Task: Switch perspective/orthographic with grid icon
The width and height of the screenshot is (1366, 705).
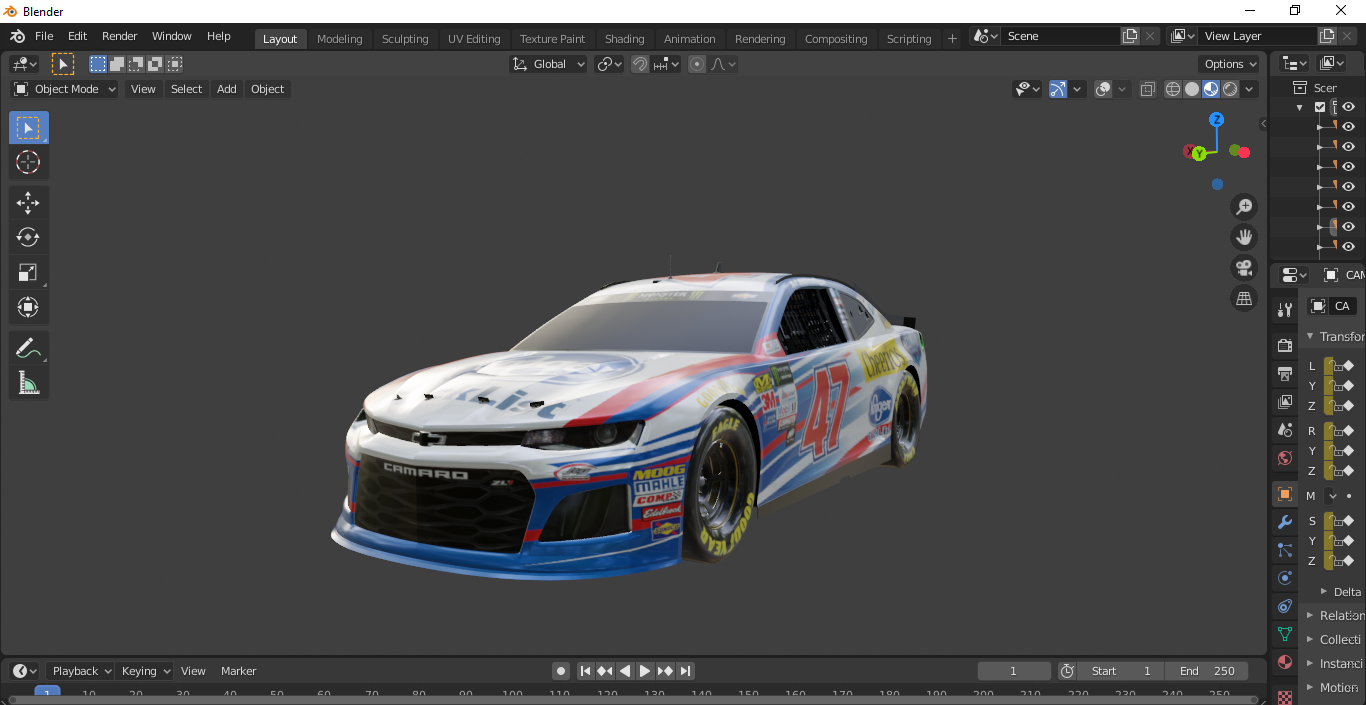Action: coord(1244,298)
